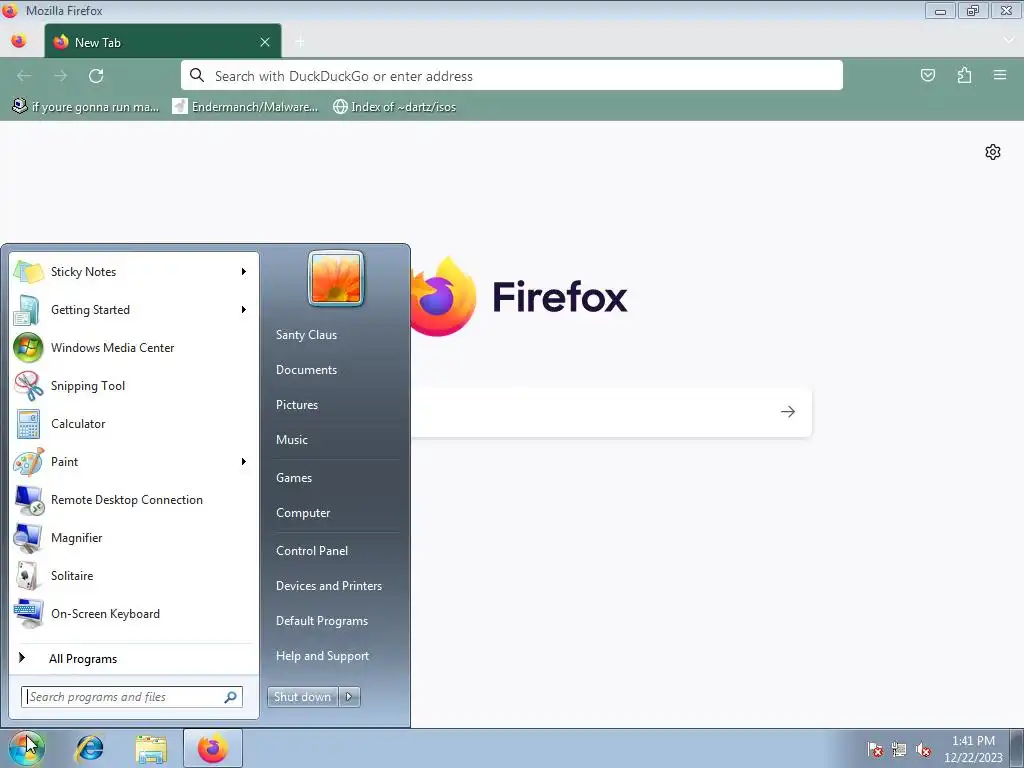Image resolution: width=1024 pixels, height=768 pixels.
Task: Minimize the Firefox window
Action: pyautogui.click(x=940, y=10)
